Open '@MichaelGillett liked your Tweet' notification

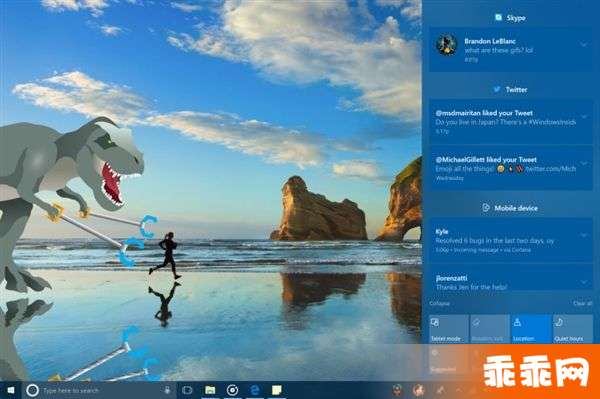(510, 168)
